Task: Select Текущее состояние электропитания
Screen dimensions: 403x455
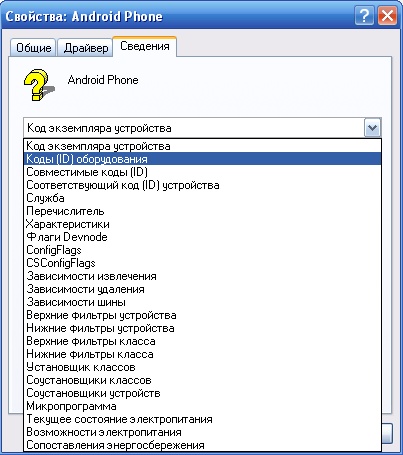Action: pyautogui.click(x=203, y=419)
